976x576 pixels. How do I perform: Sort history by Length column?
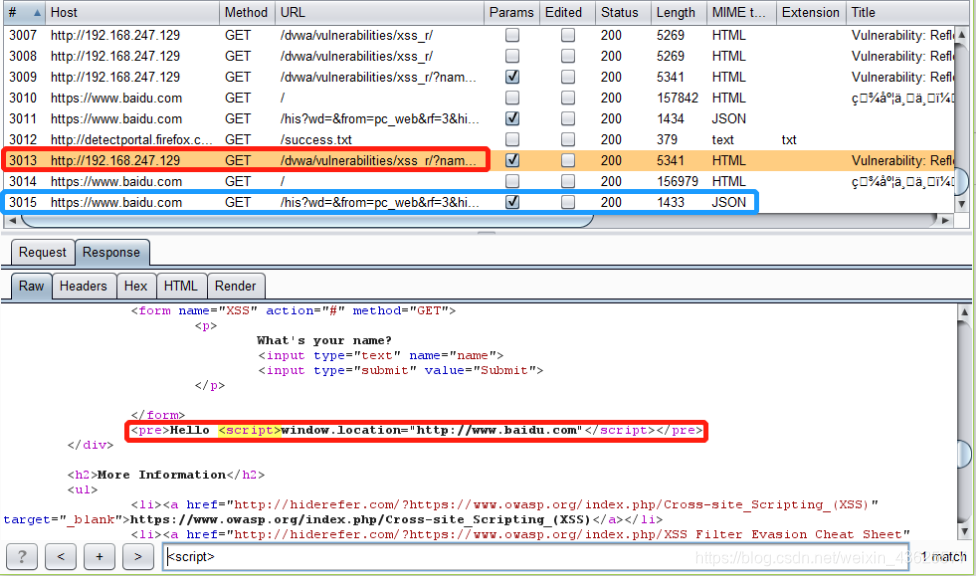point(678,12)
